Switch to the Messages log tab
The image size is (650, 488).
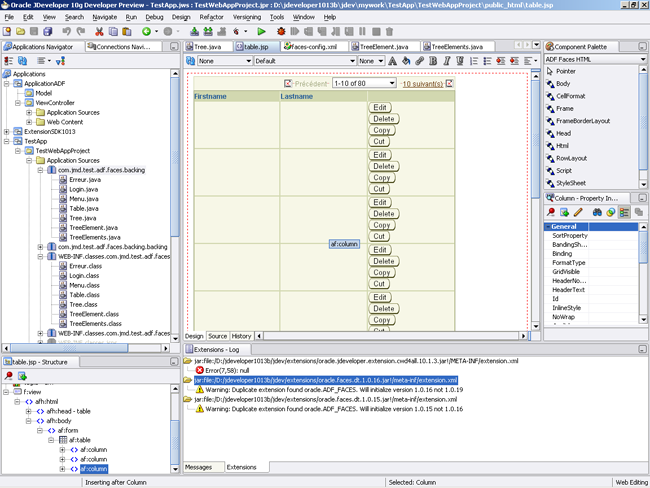(x=198, y=467)
